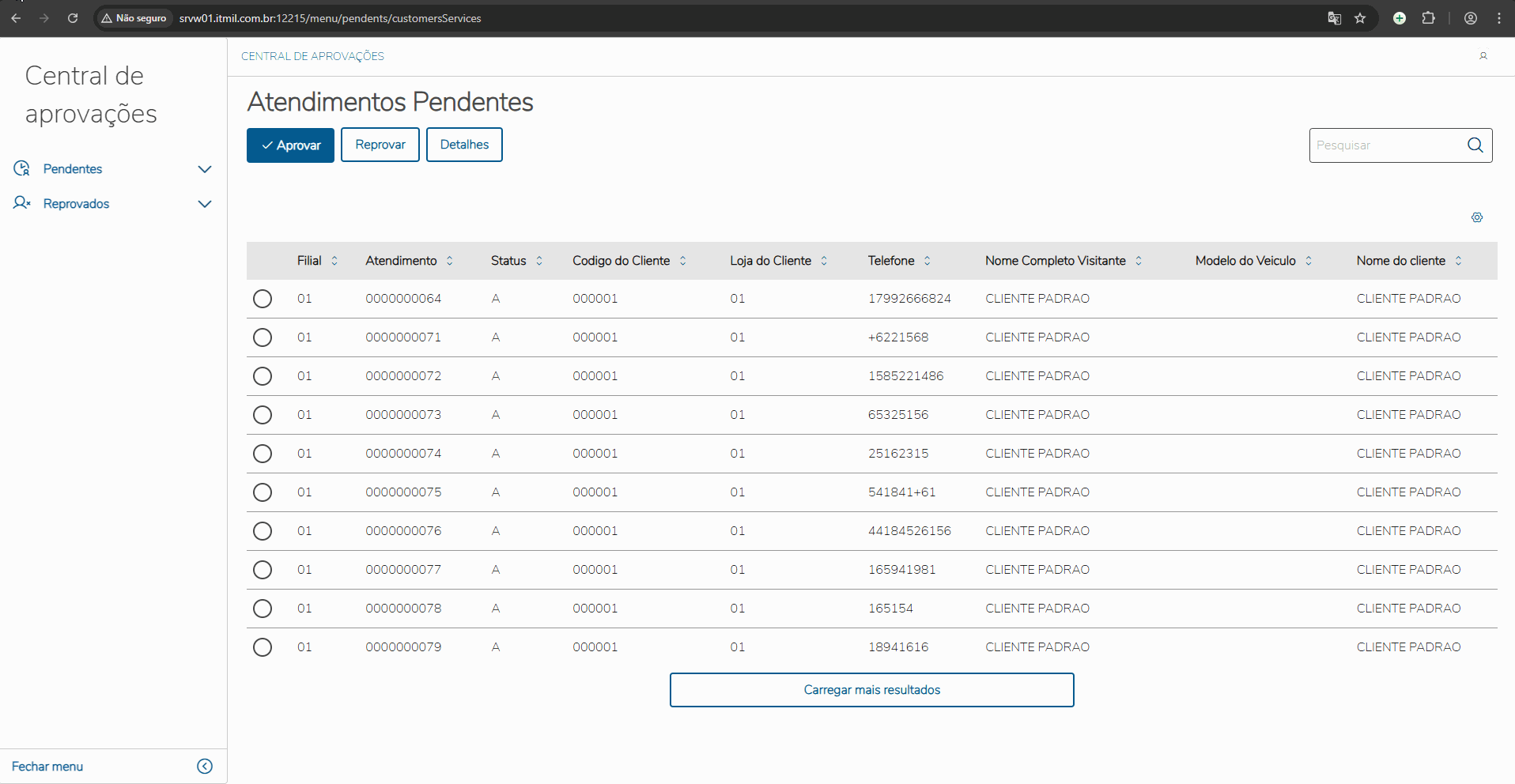Screen dimensions: 1515x784
Task: Select row for atendimento 0000000074
Action: [263, 454]
